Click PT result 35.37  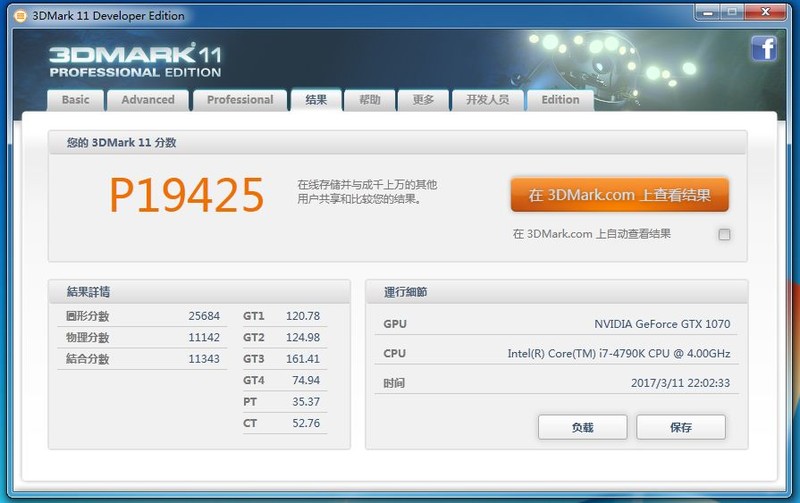[x=306, y=401]
